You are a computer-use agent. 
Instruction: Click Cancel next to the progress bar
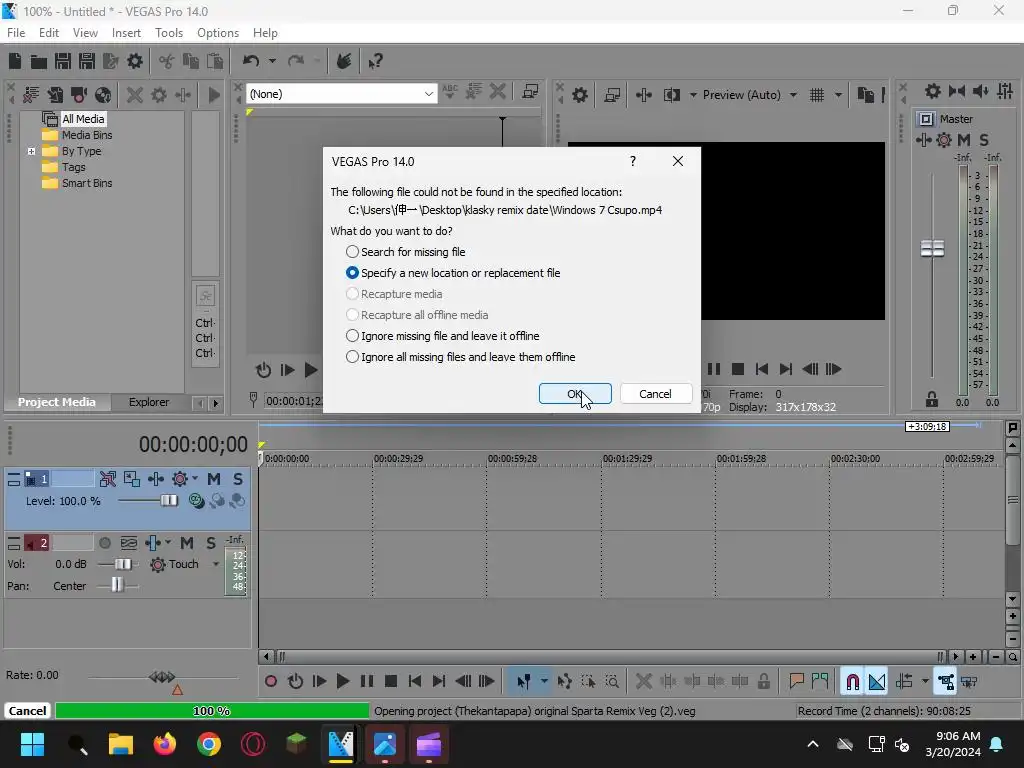(27, 711)
